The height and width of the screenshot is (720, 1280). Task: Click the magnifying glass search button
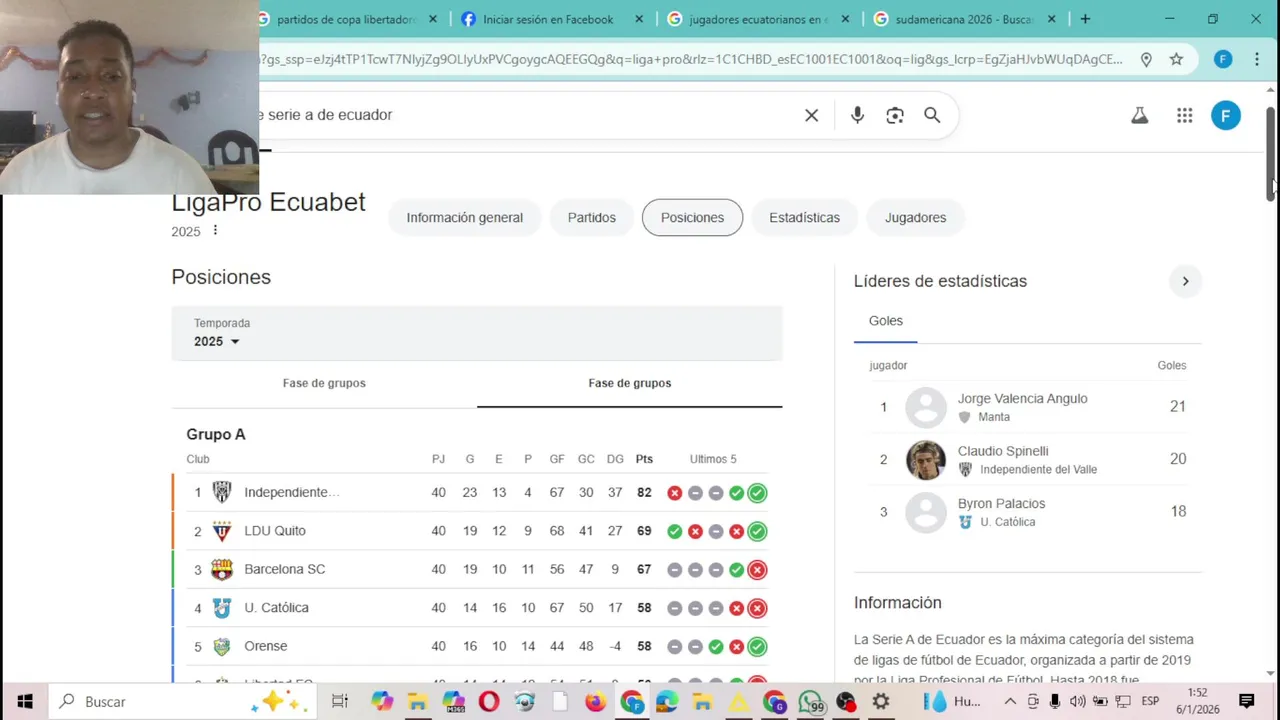pos(932,115)
